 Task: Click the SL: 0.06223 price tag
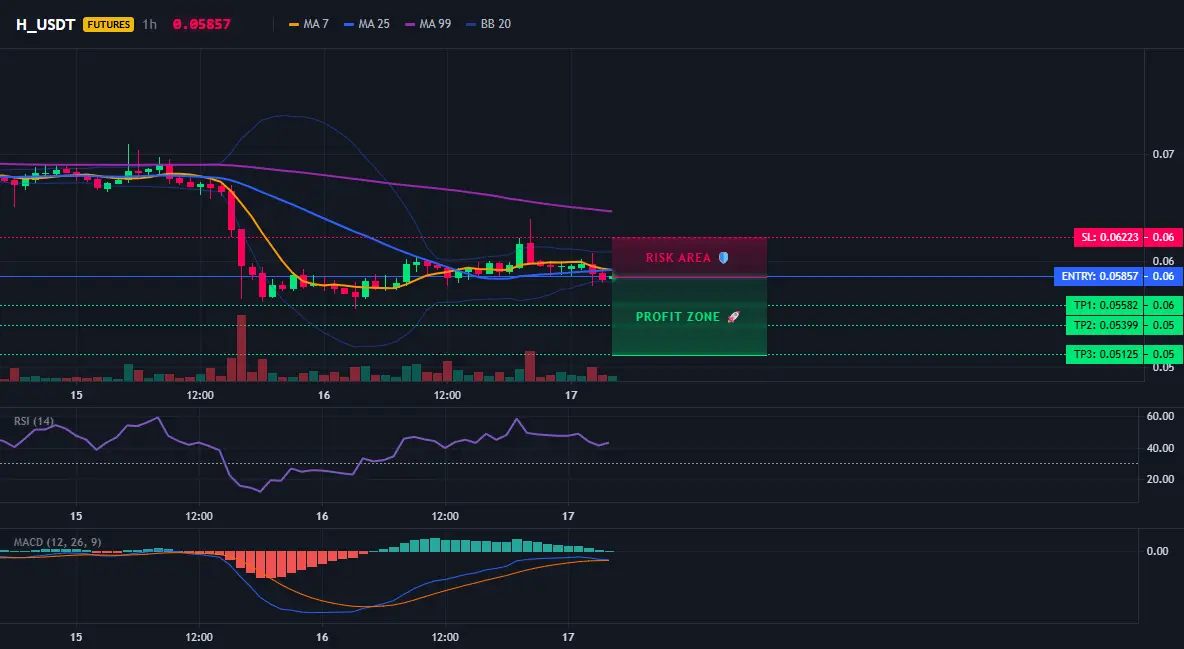(x=1108, y=237)
